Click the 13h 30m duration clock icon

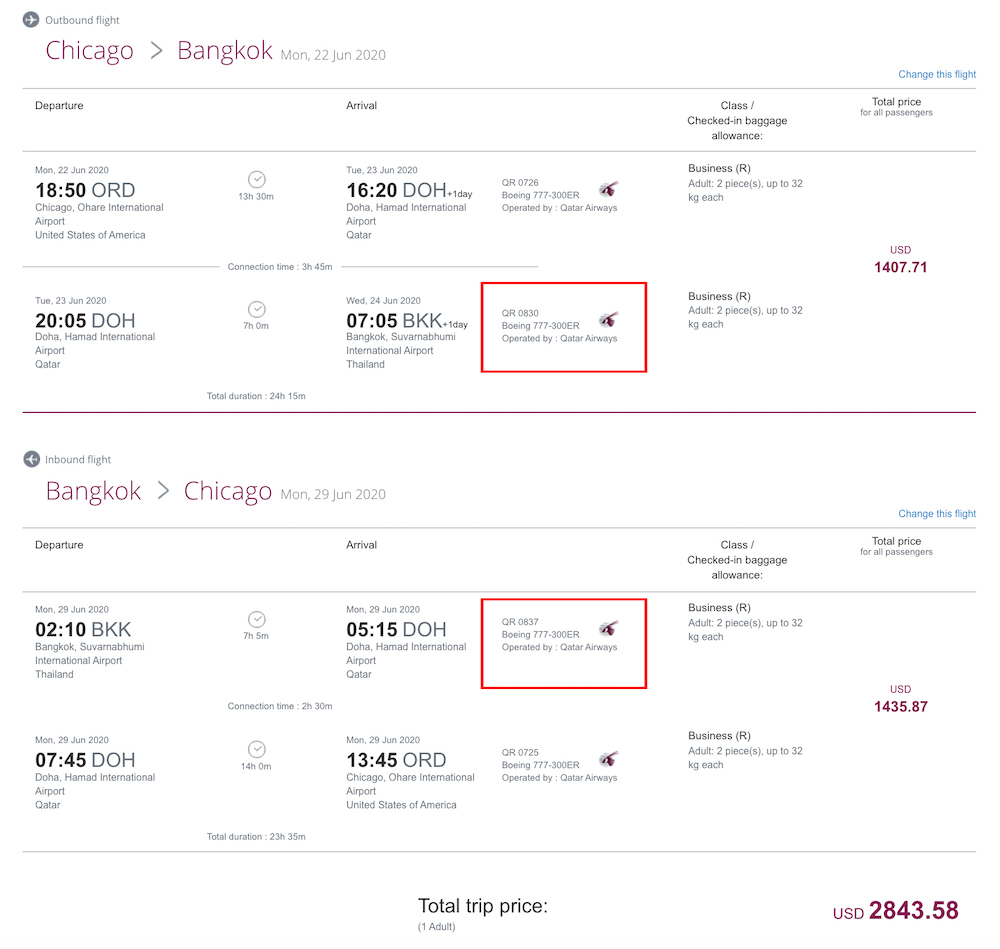pos(256,179)
